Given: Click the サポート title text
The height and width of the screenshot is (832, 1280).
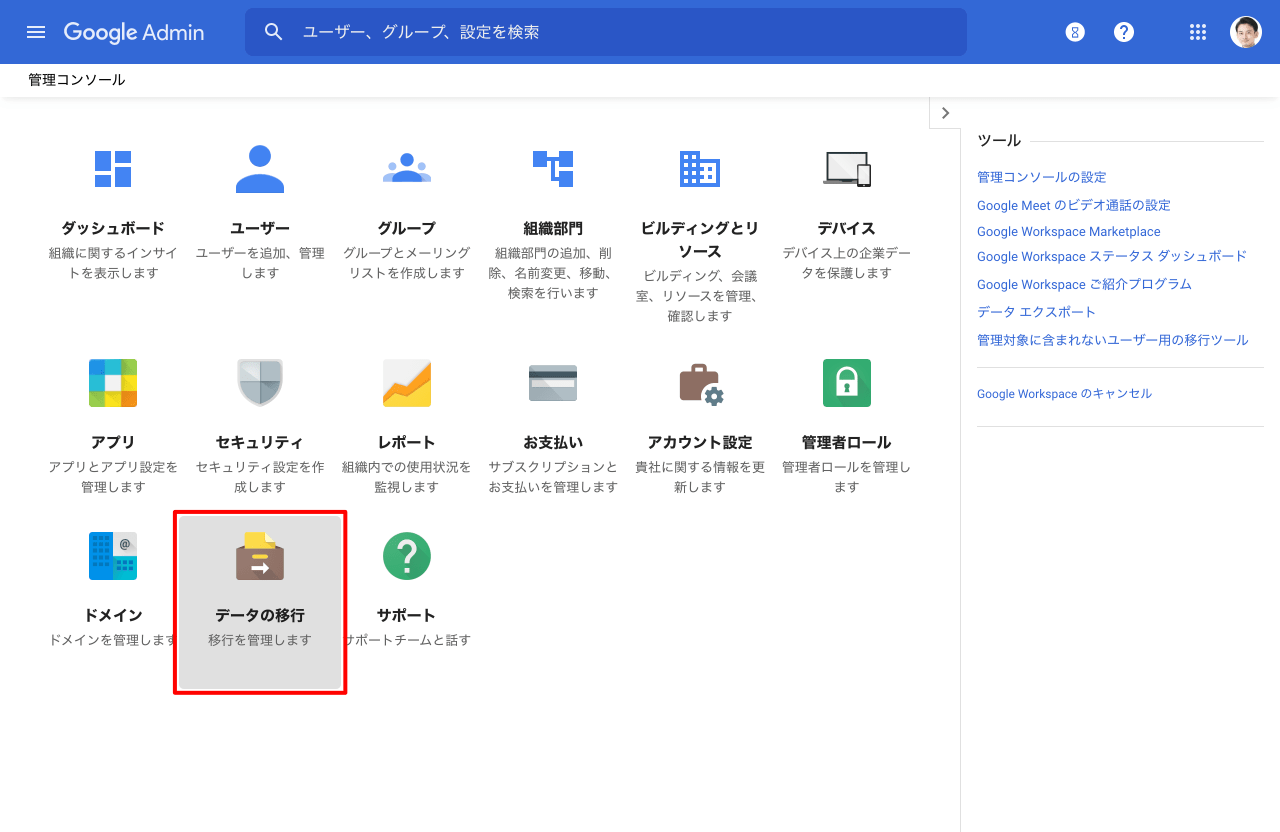Looking at the screenshot, I should (407, 615).
